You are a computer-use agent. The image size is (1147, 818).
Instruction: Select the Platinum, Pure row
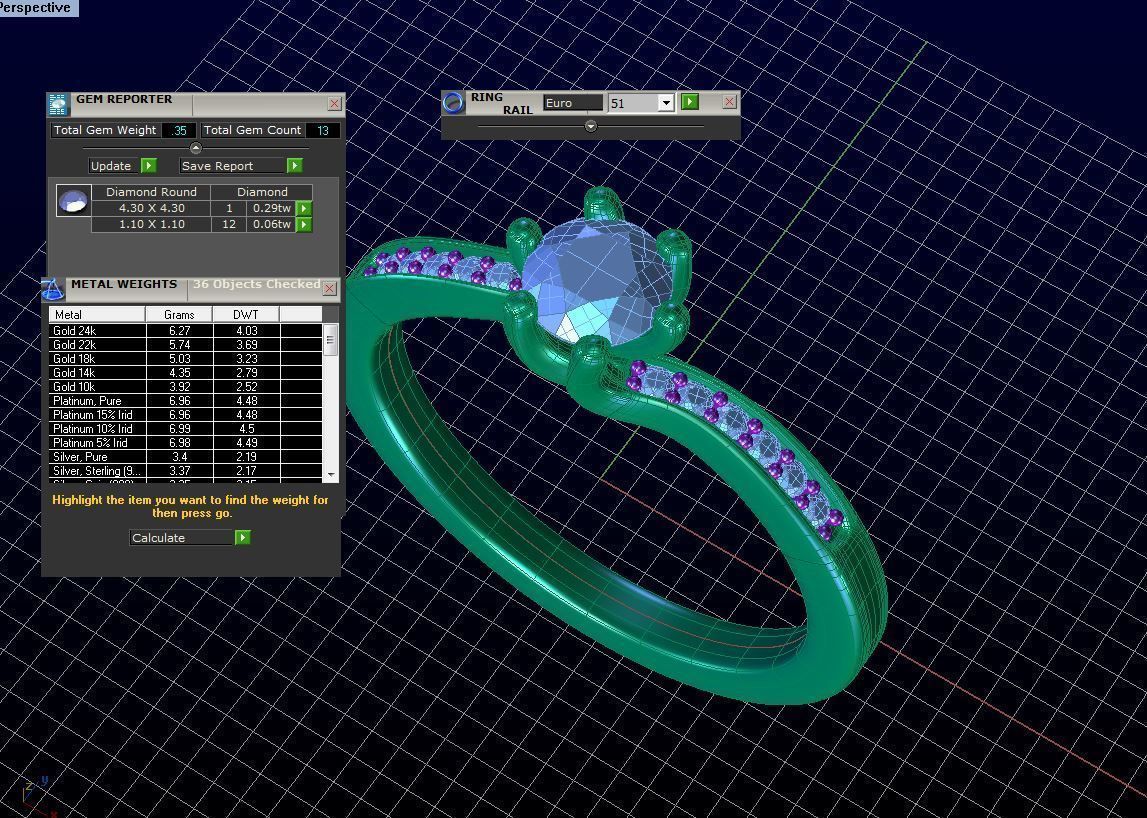pyautogui.click(x=186, y=401)
